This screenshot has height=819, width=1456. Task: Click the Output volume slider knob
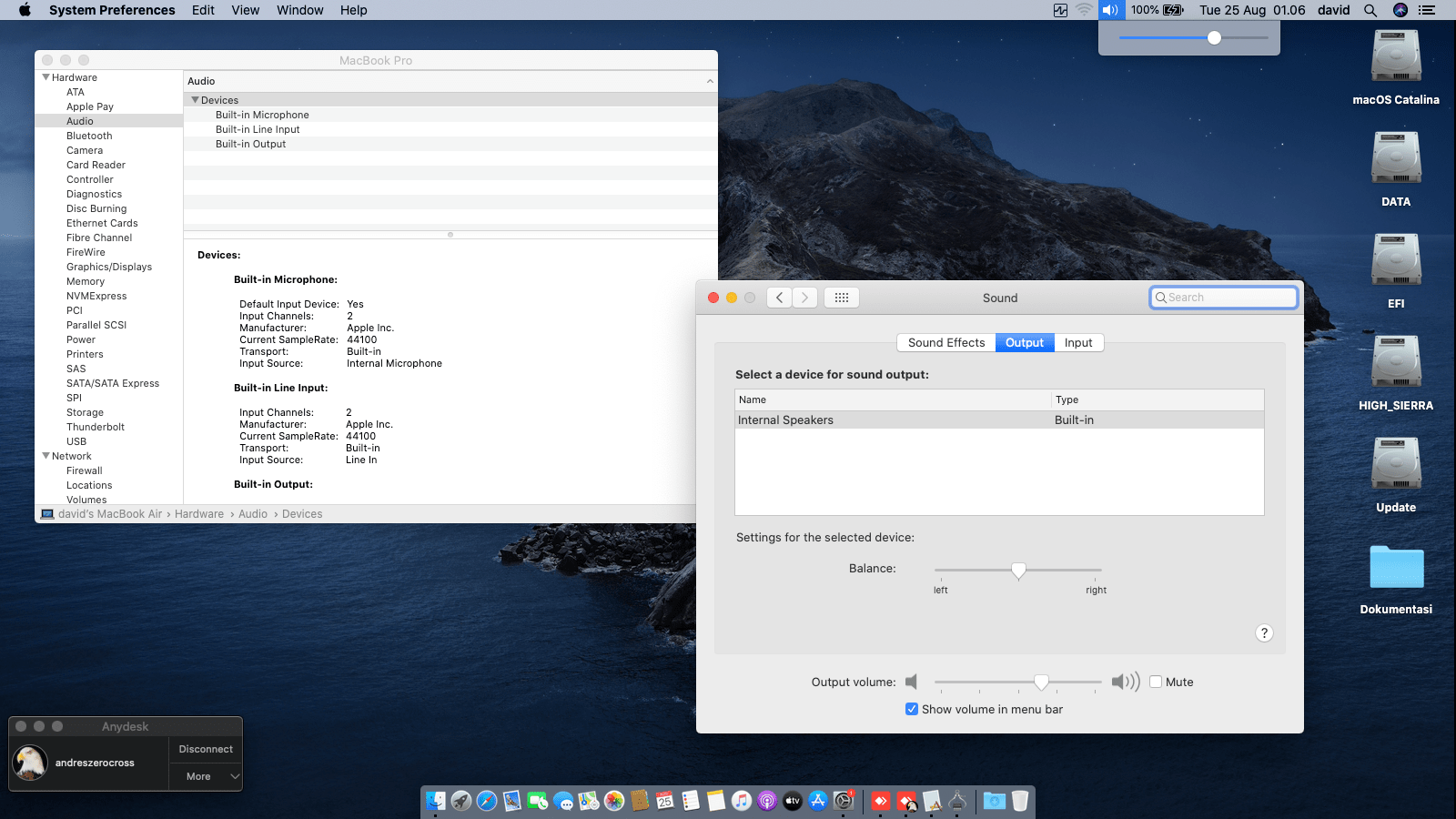[x=1041, y=682]
